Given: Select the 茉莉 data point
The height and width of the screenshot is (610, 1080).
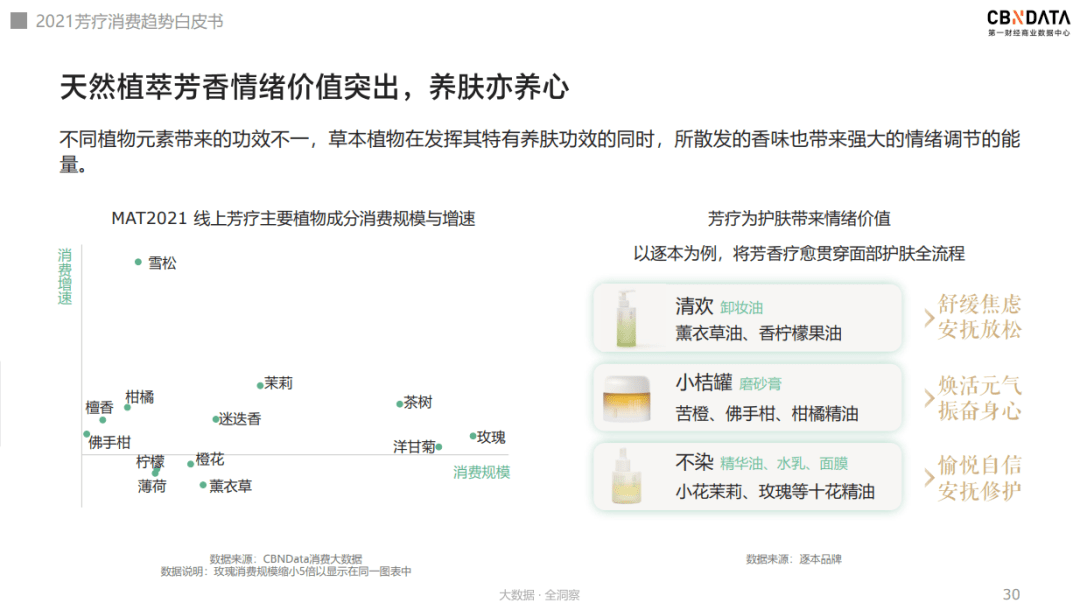Looking at the screenshot, I should (259, 386).
